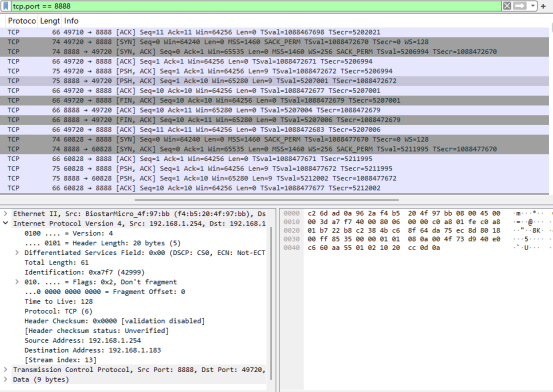This screenshot has width=553, height=392.
Task: Clear the display filter with X button
Action: click(507, 6)
